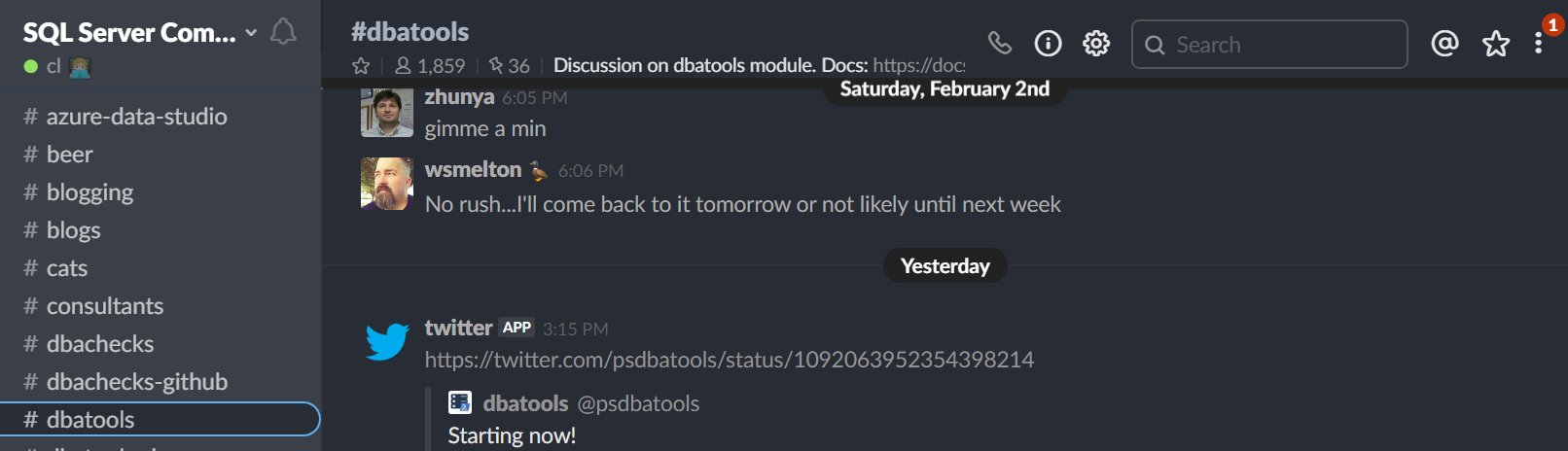View the 1,859 channel members
1568x451 pixels.
tap(430, 65)
